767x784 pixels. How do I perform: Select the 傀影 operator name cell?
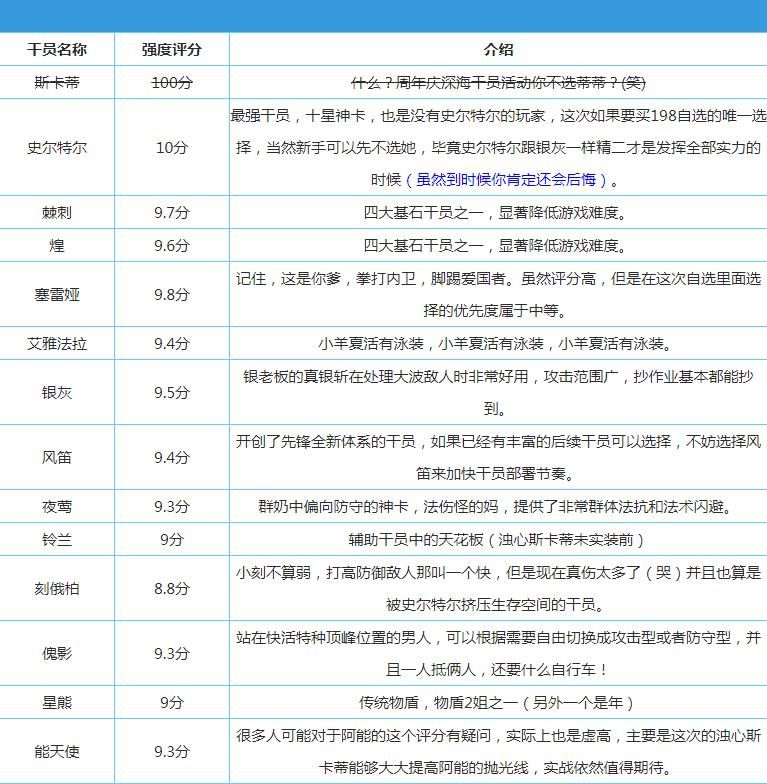click(x=57, y=653)
